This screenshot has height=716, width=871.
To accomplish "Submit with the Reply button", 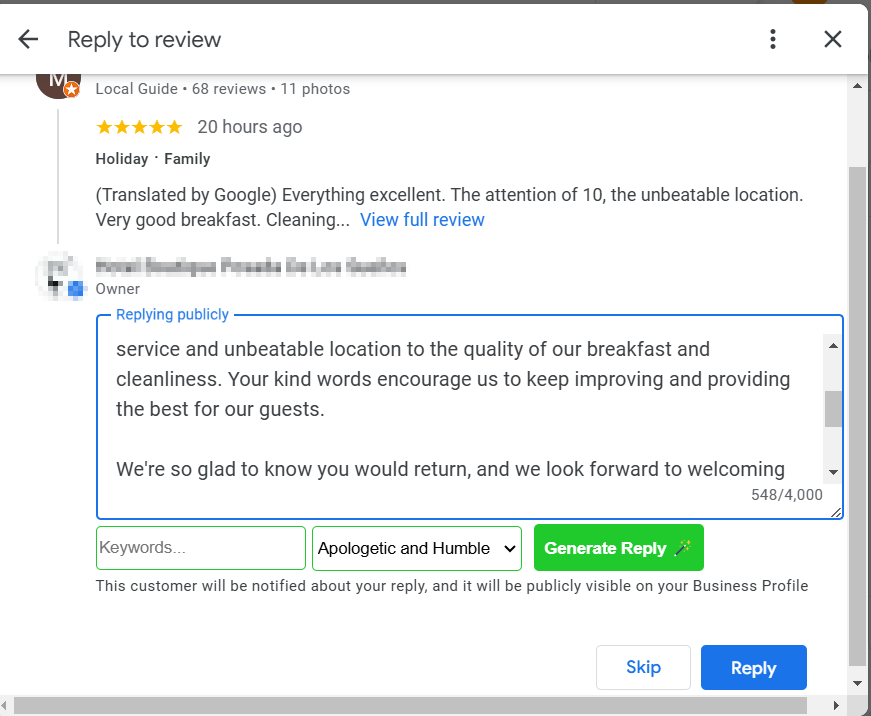I will (753, 668).
